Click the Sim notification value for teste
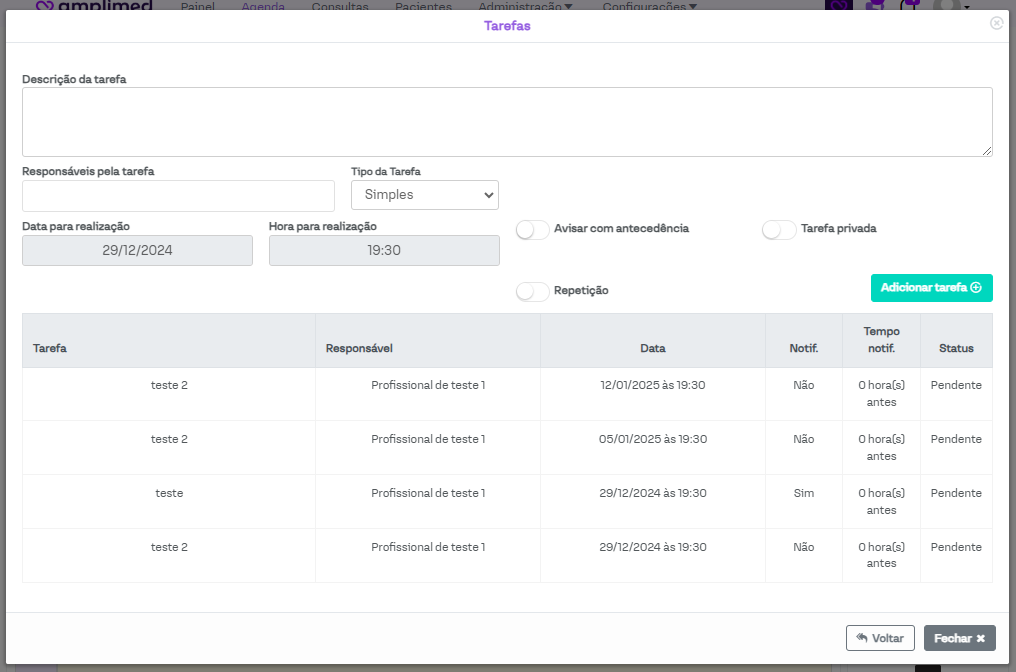This screenshot has height=672, width=1016. (804, 493)
